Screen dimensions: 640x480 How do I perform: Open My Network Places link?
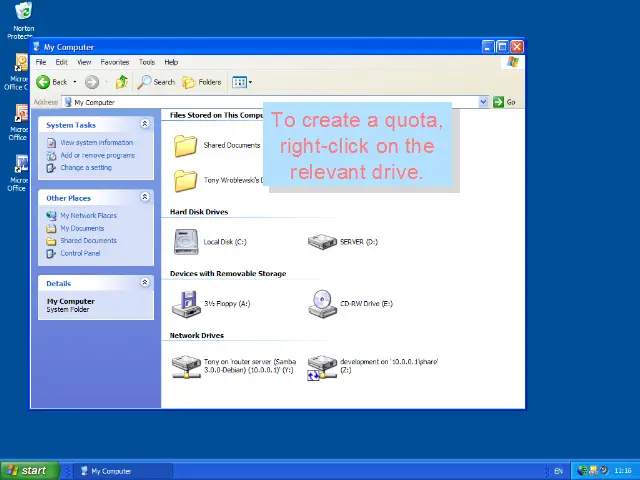(89, 215)
